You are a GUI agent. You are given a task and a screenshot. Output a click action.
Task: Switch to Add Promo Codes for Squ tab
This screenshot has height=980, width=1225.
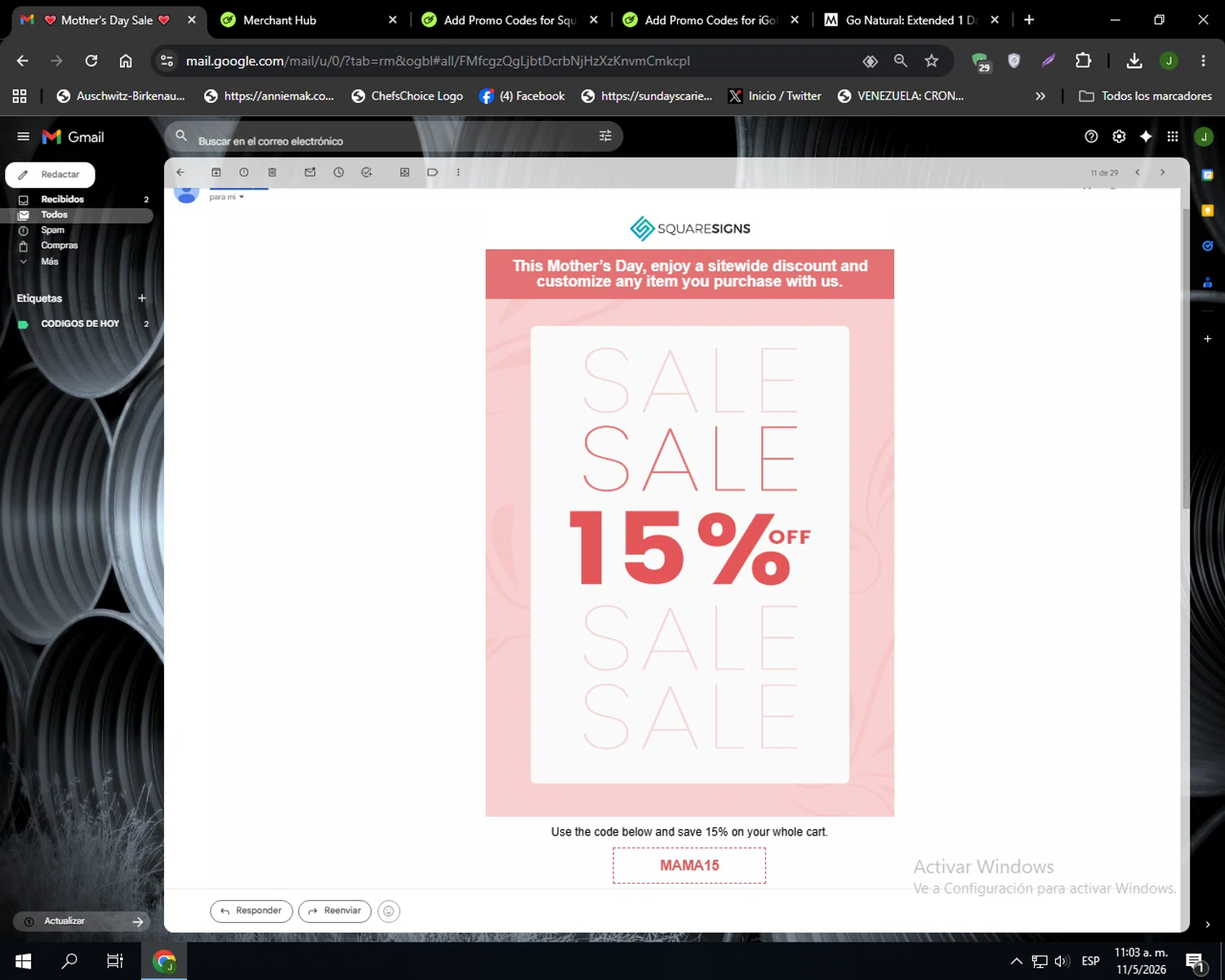(x=508, y=20)
